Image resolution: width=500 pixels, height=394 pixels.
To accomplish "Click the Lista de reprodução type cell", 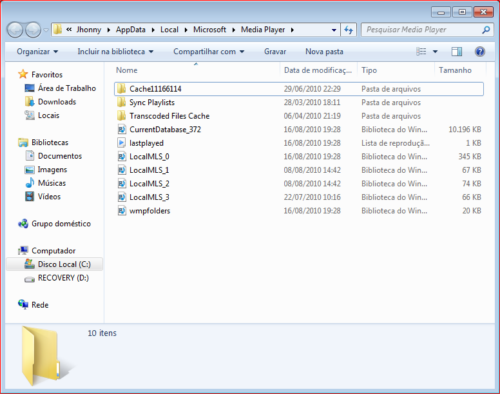I will (395, 143).
